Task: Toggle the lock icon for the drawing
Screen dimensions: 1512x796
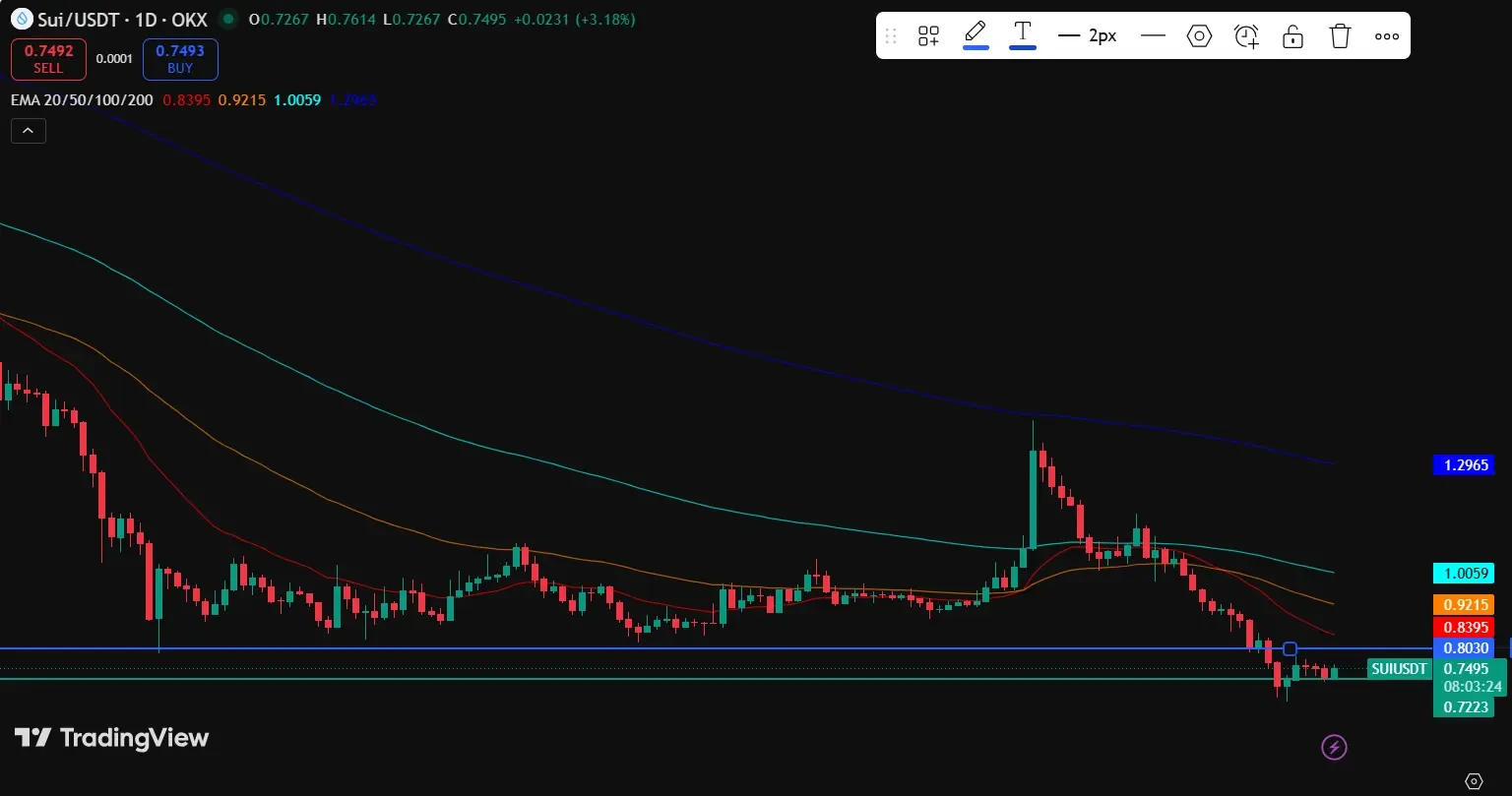Action: [1293, 36]
